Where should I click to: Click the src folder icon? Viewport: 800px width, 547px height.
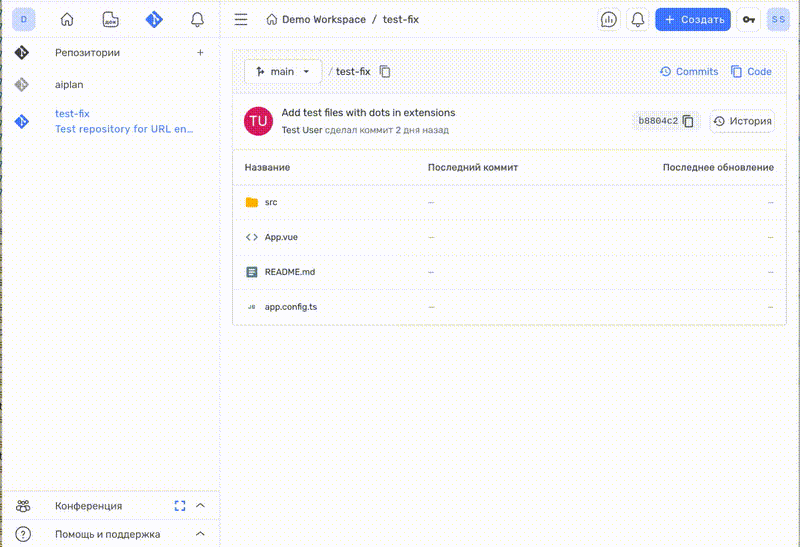(252, 202)
